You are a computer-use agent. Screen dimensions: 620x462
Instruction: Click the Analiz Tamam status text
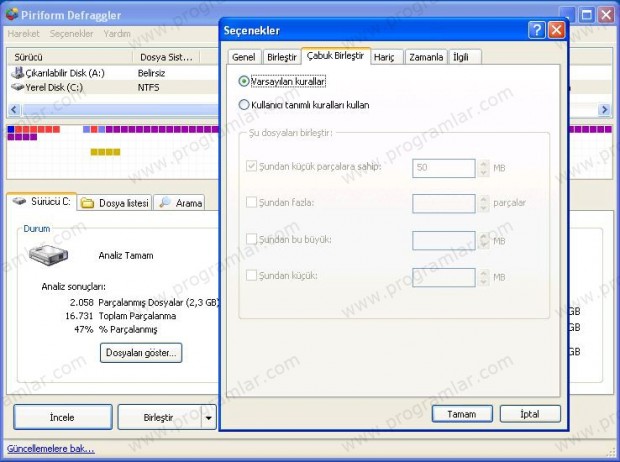coord(126,255)
